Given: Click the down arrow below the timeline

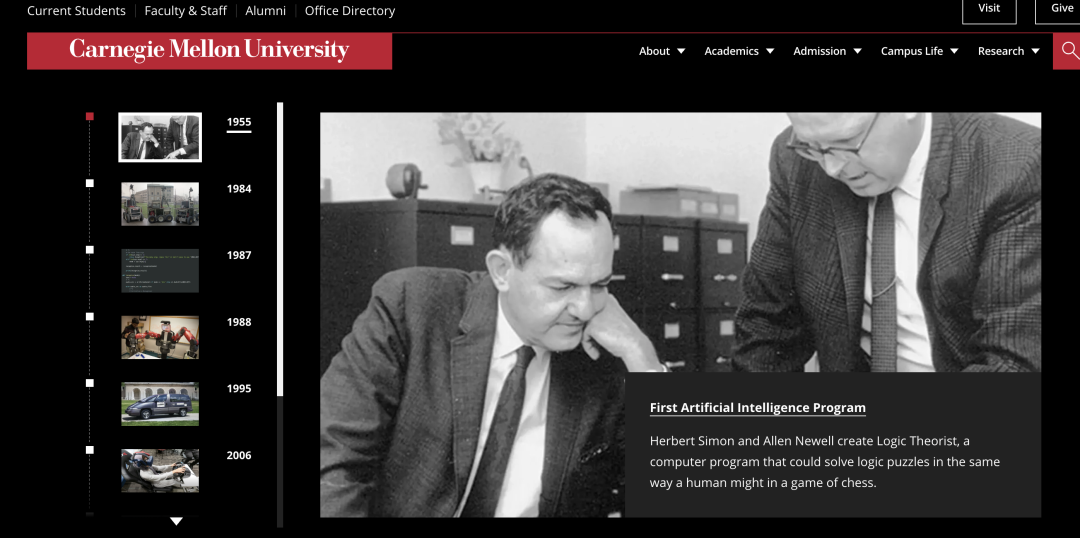Looking at the screenshot, I should tap(176, 521).
